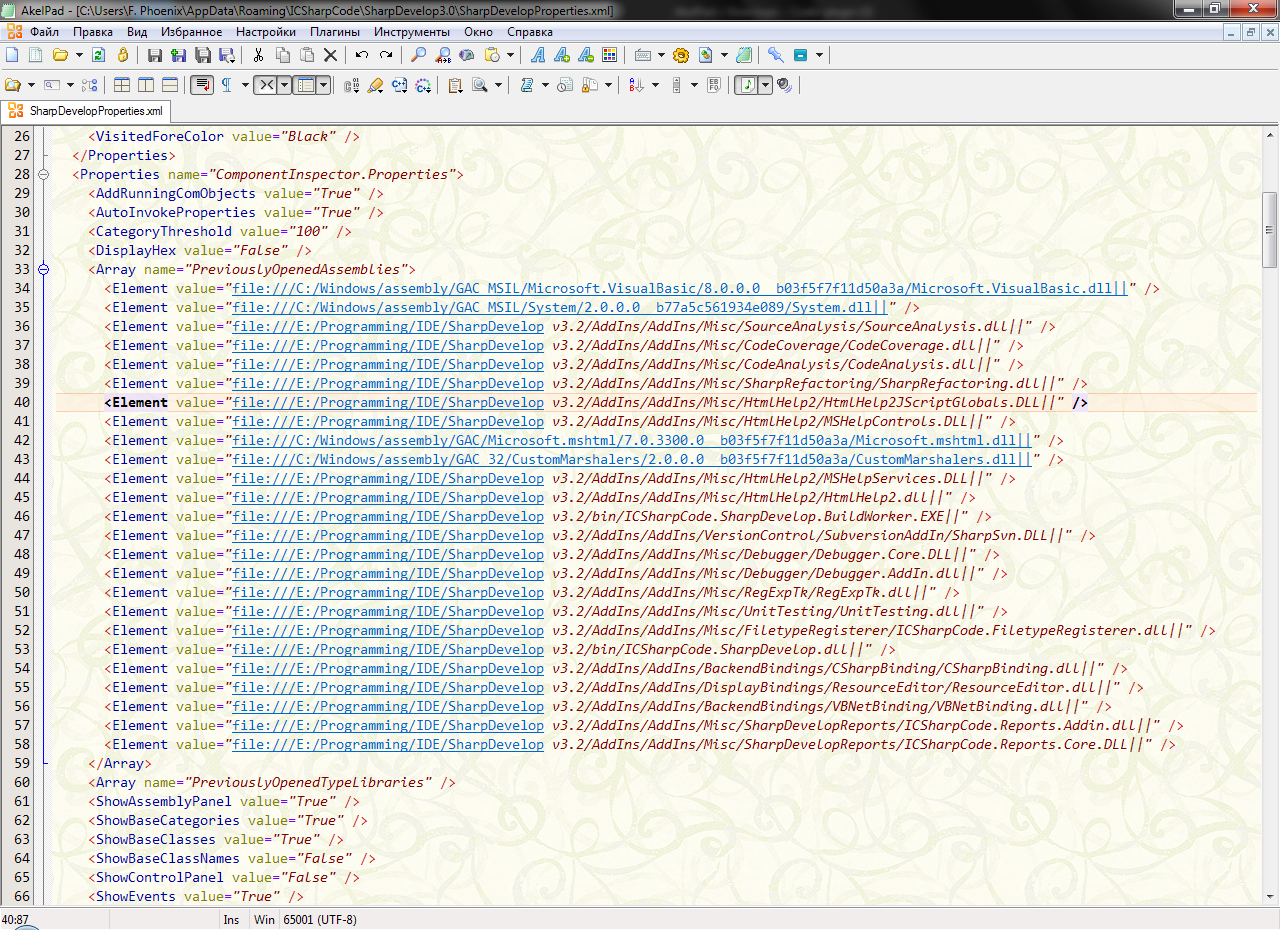The width and height of the screenshot is (1280, 930).
Task: Split the window into four panes icon
Action: (x=122, y=85)
